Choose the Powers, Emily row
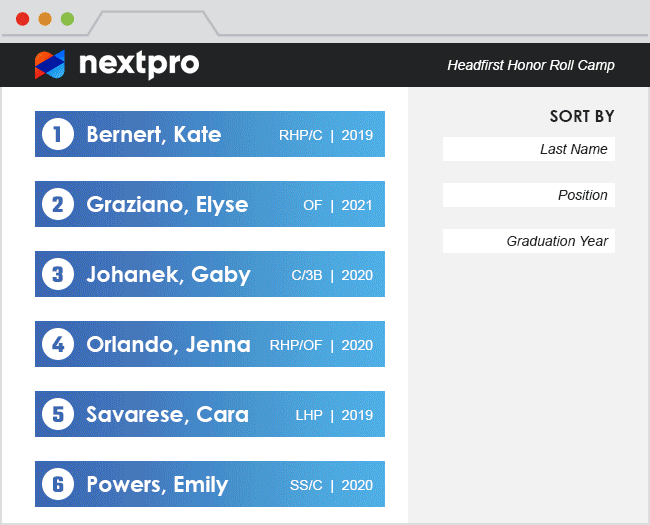The height and width of the screenshot is (525, 650). tap(210, 484)
